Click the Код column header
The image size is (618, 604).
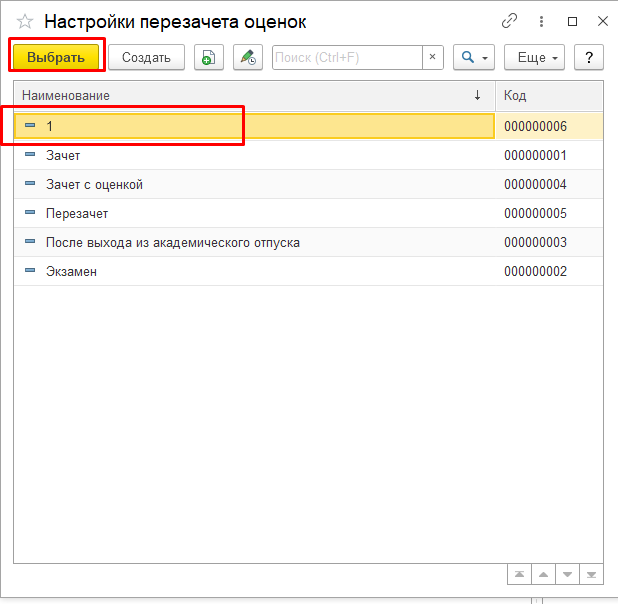[x=548, y=95]
